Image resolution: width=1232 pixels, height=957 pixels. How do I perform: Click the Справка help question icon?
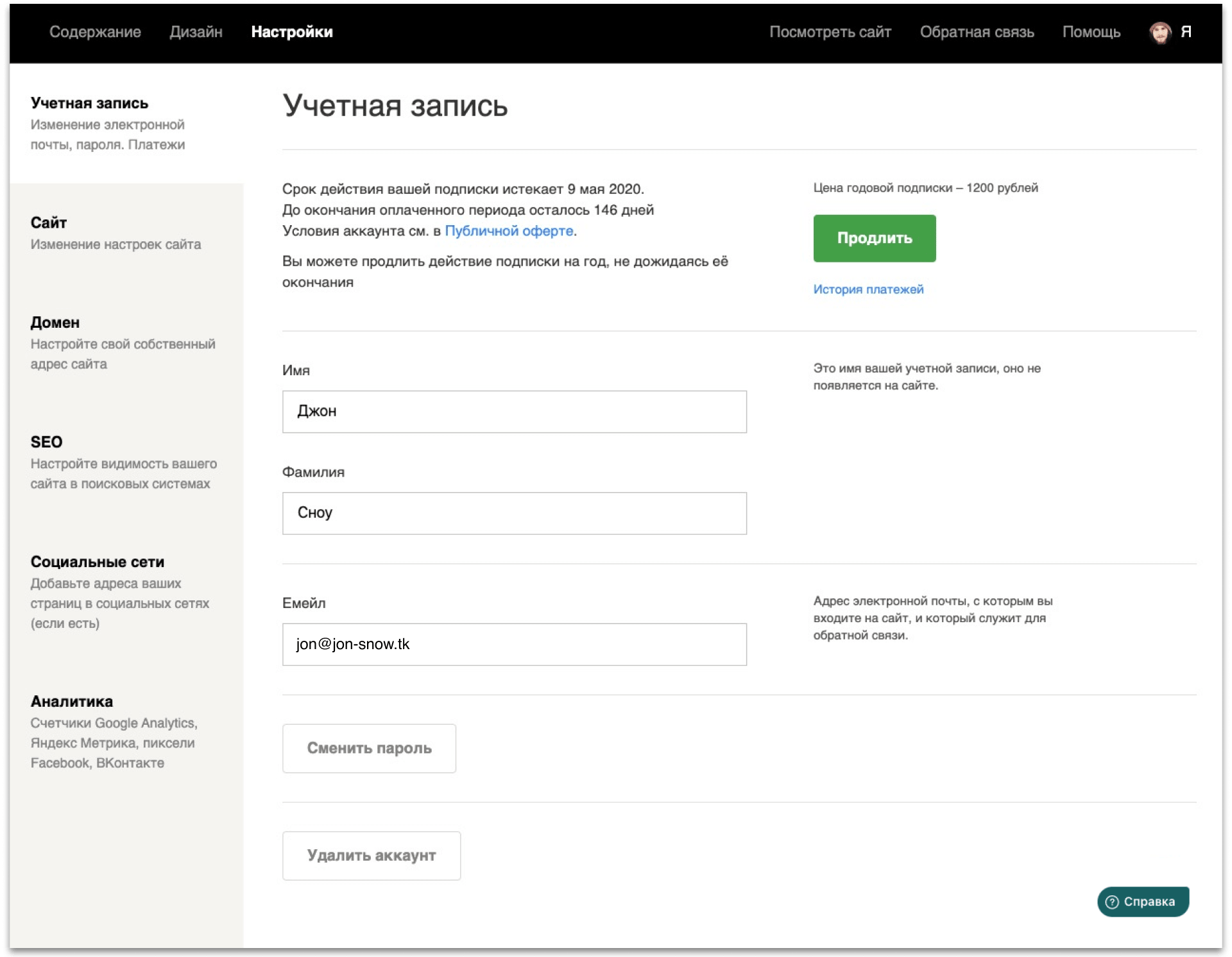point(1112,901)
